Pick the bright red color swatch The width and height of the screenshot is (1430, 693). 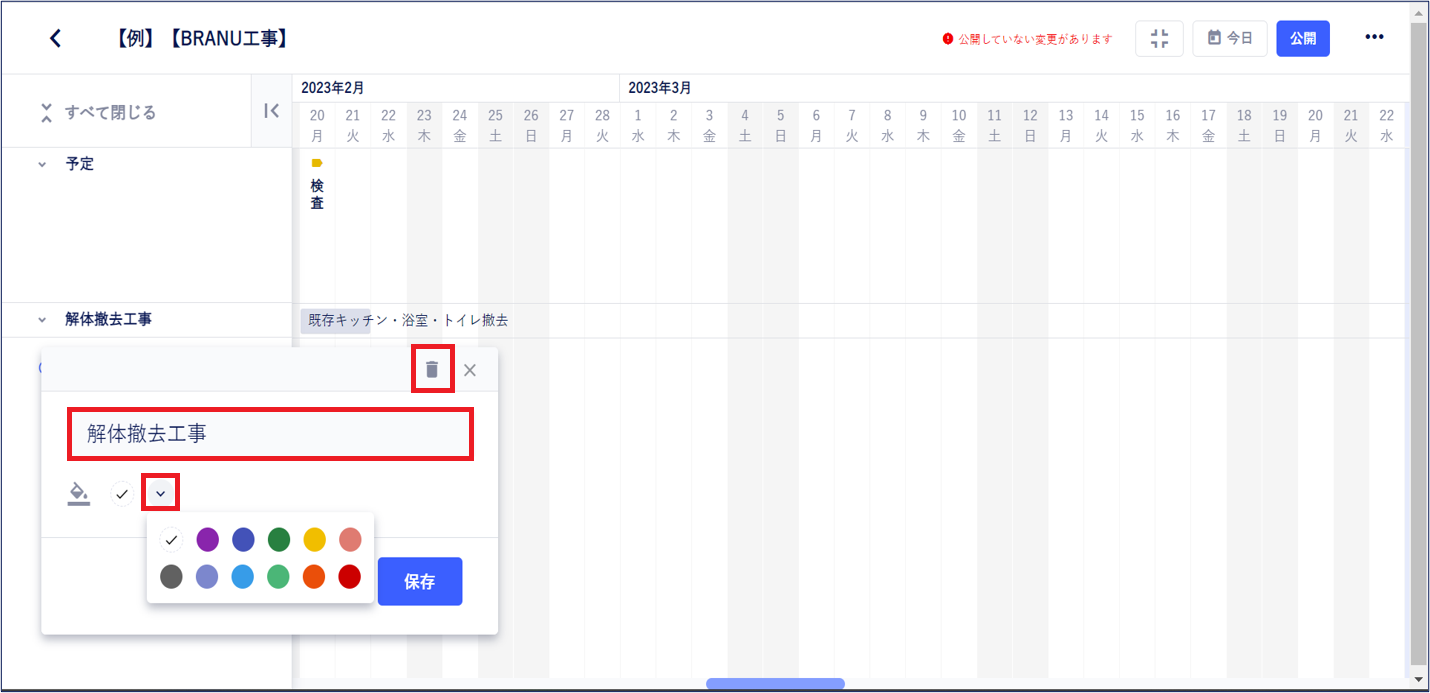click(x=349, y=577)
